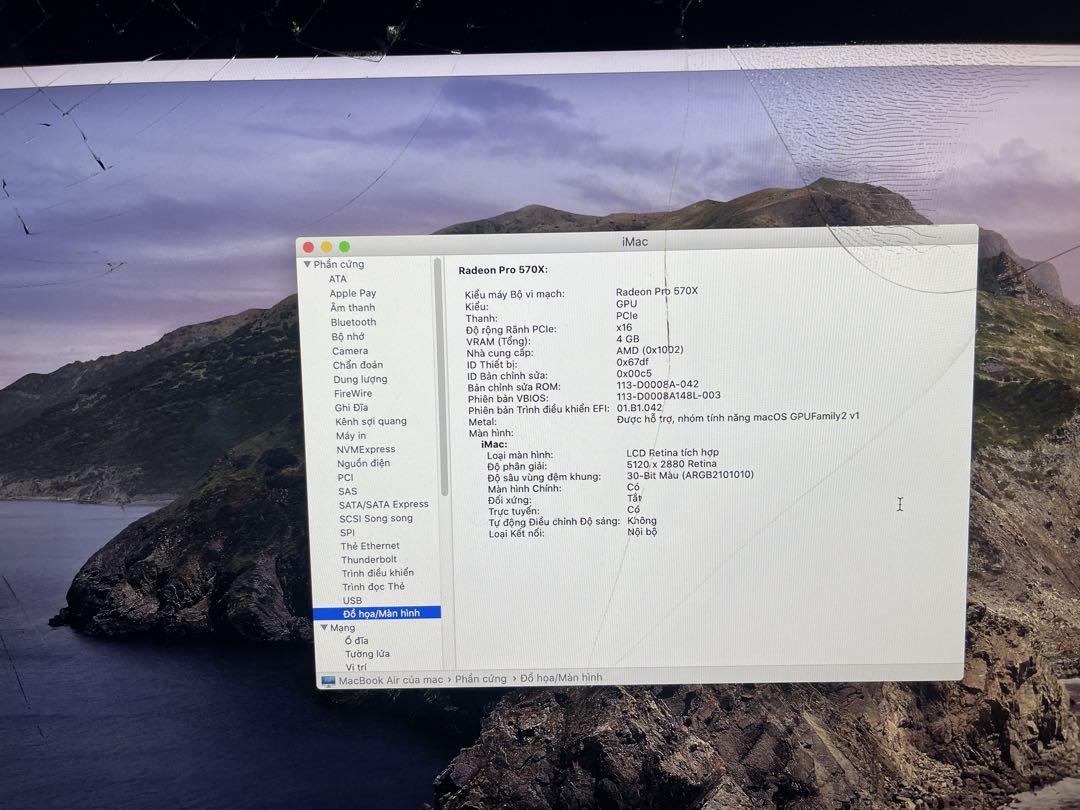
Task: Click the Kiểu value GPU
Action: tap(627, 304)
